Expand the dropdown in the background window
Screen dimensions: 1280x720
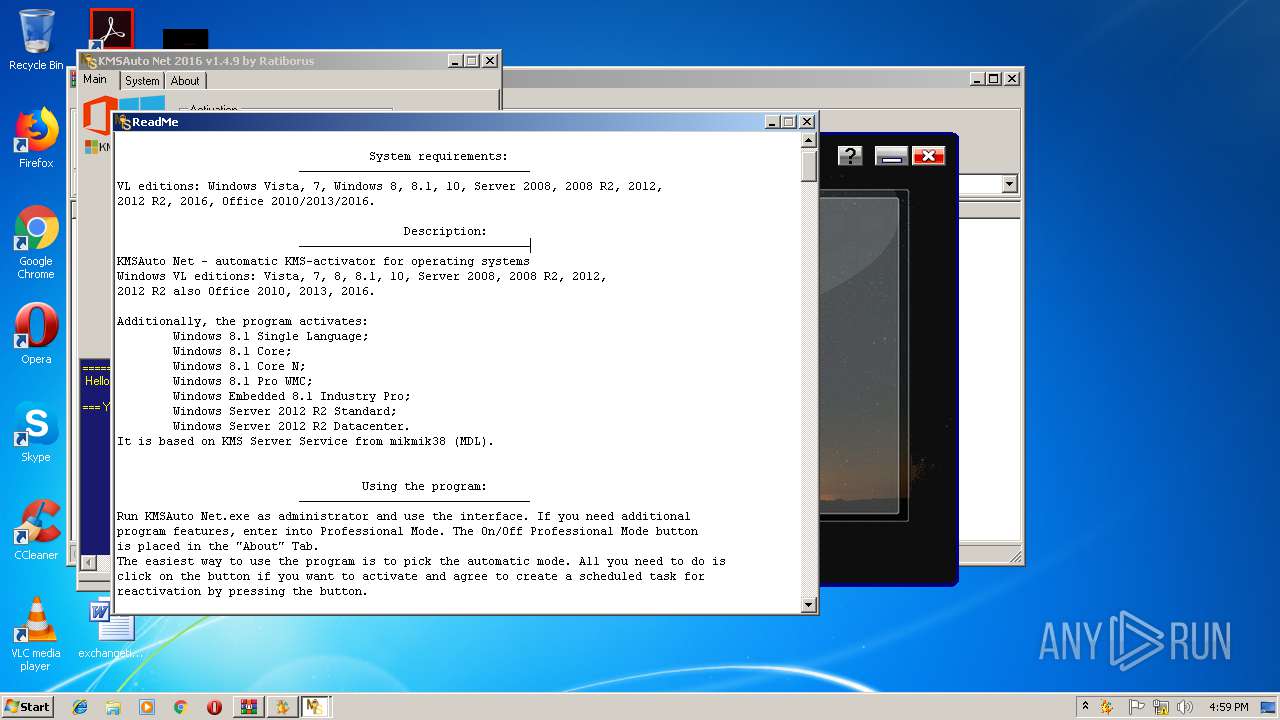pyautogui.click(x=1009, y=184)
